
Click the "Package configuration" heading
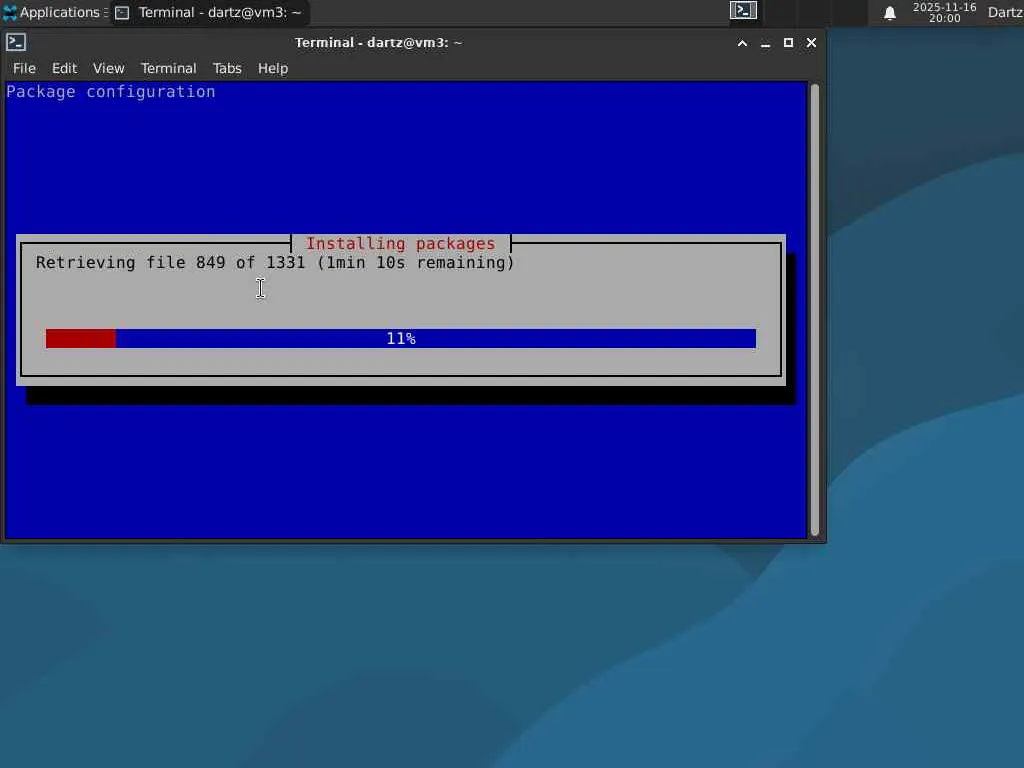click(x=111, y=91)
